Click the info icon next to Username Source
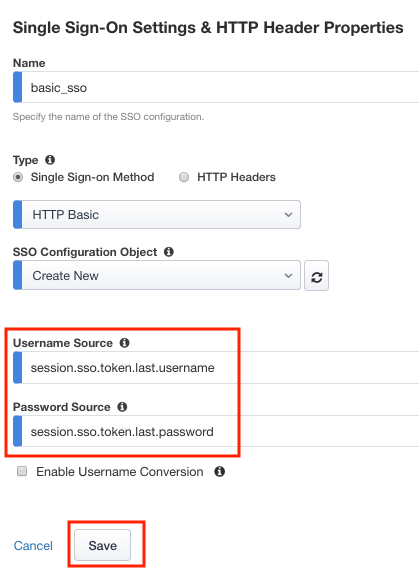 tap(125, 343)
